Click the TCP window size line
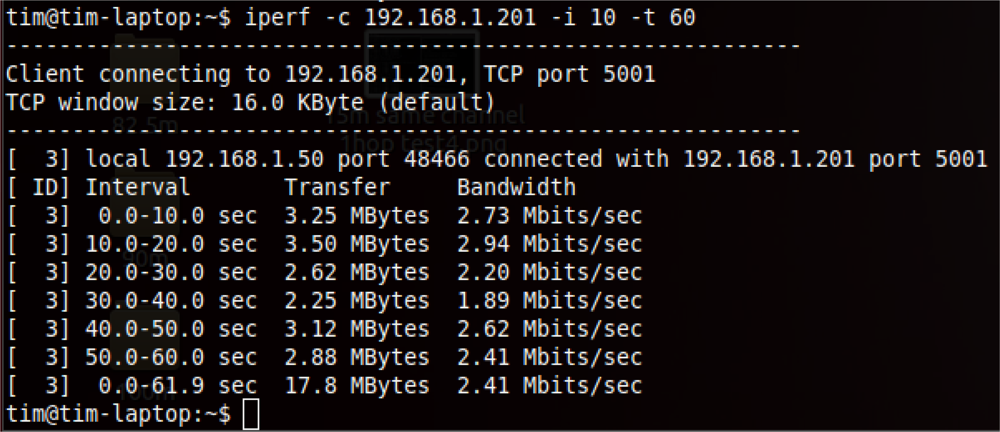Viewport: 1000px width, 432px height. click(x=250, y=102)
